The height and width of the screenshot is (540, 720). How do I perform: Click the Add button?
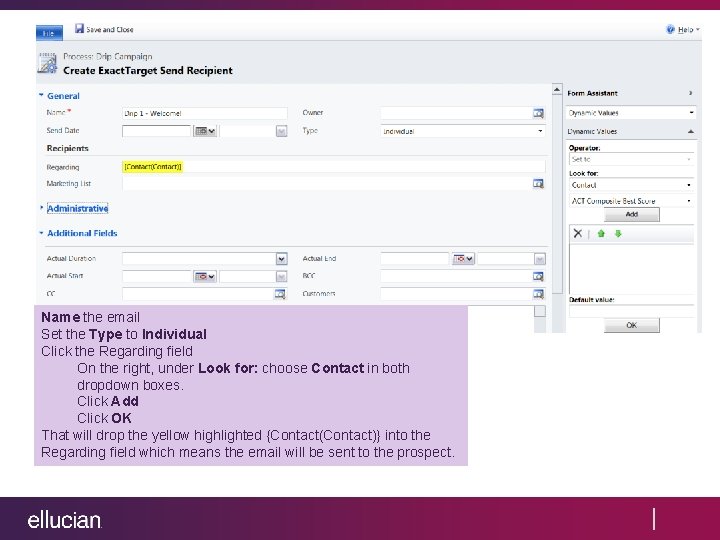click(x=631, y=214)
